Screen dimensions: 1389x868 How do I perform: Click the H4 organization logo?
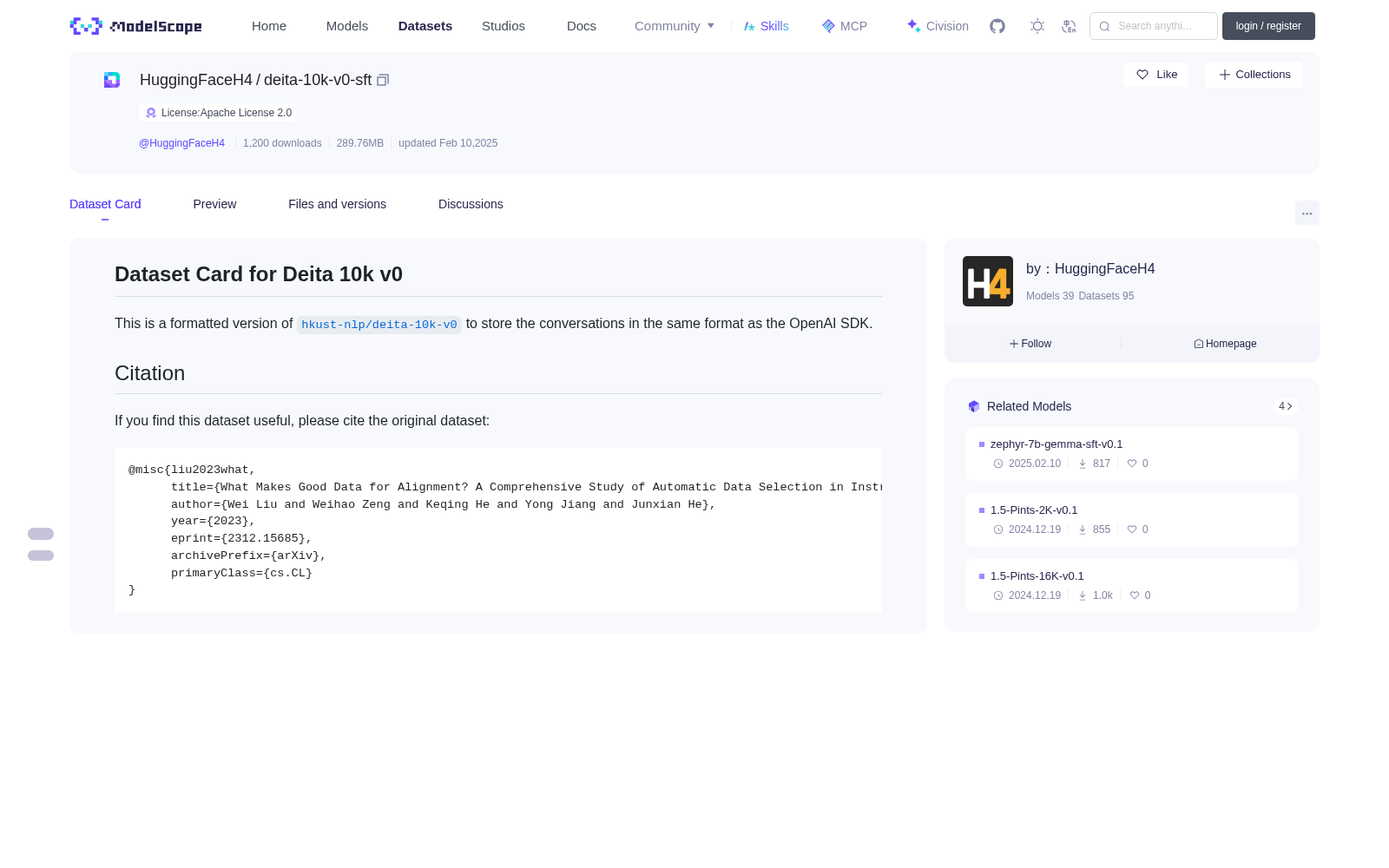(988, 281)
